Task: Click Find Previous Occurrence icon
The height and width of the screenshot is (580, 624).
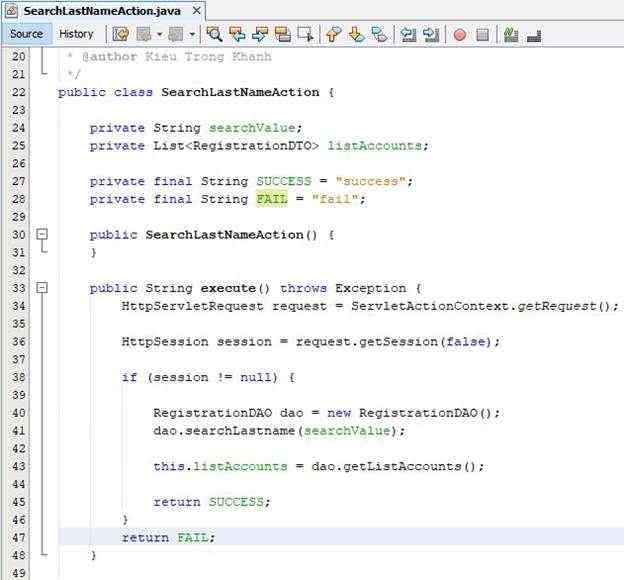Action: coord(237,34)
